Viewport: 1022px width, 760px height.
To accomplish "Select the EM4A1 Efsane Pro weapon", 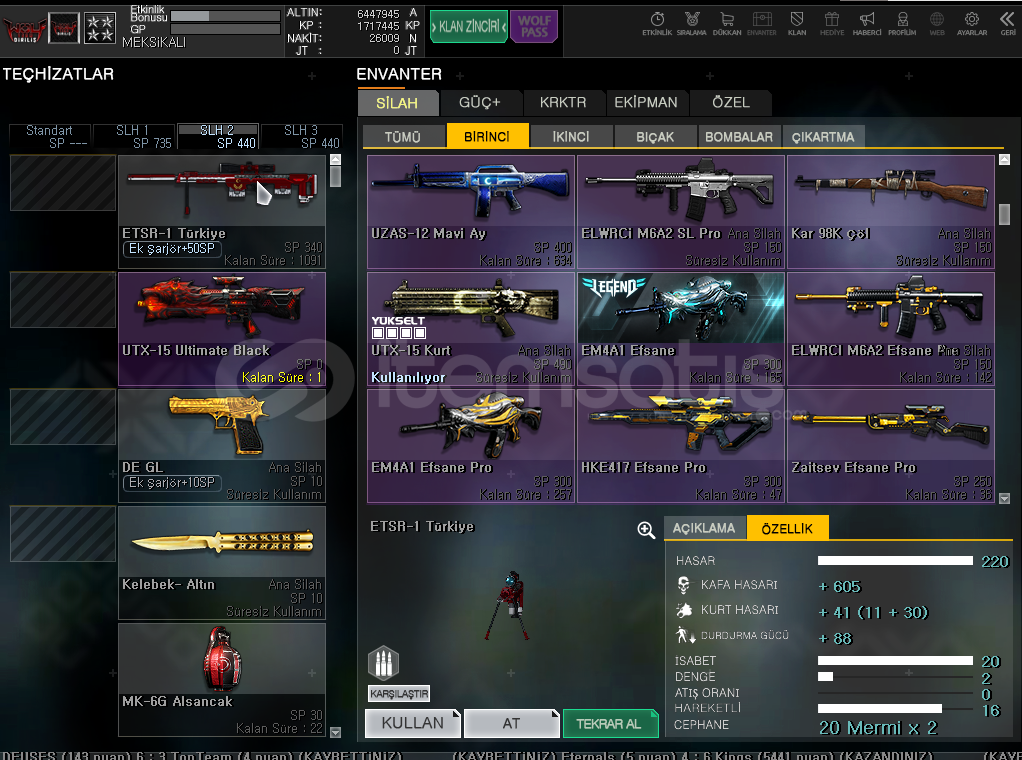I will [x=471, y=446].
